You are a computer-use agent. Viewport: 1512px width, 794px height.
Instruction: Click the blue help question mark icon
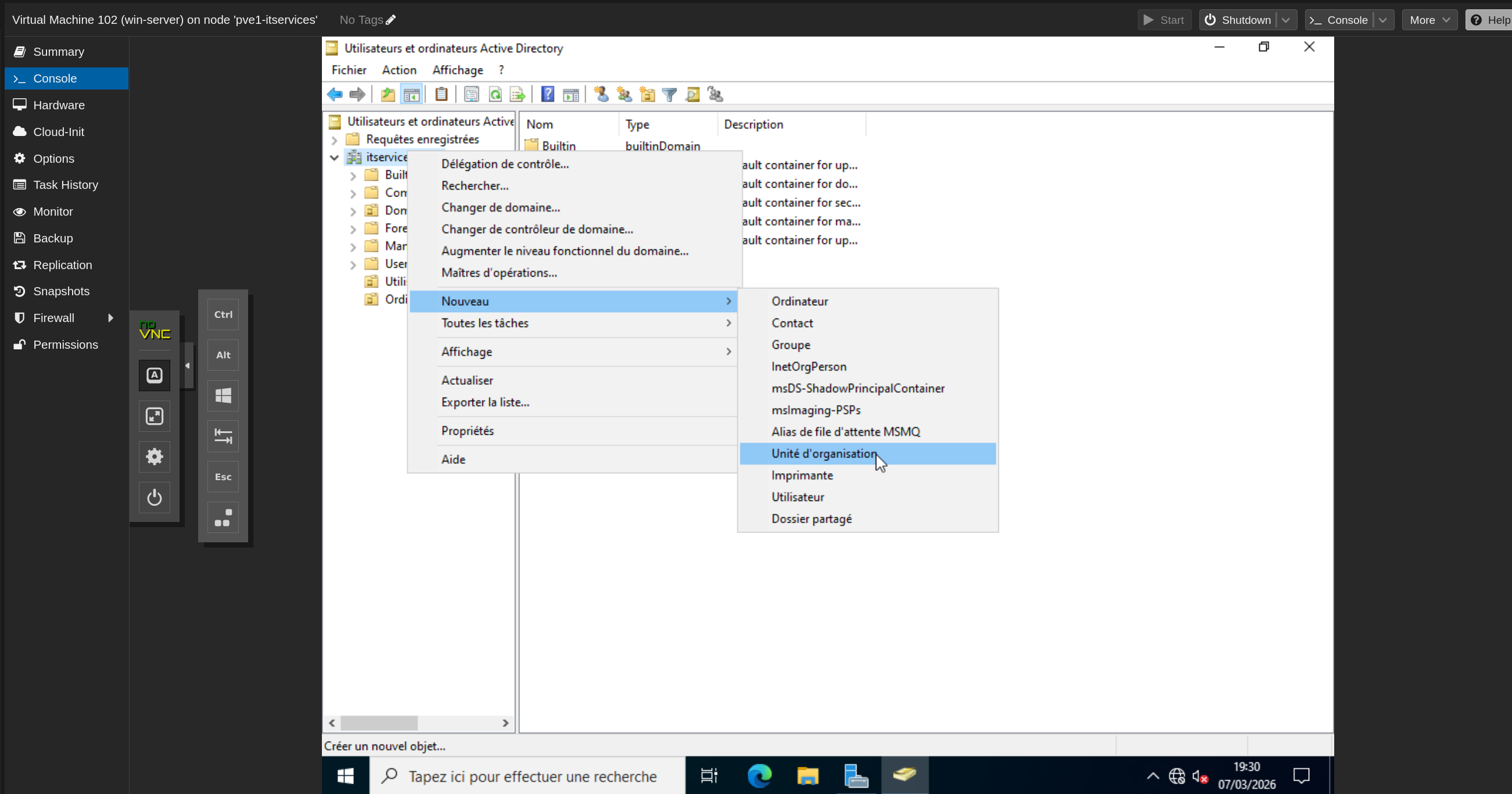[x=547, y=95]
